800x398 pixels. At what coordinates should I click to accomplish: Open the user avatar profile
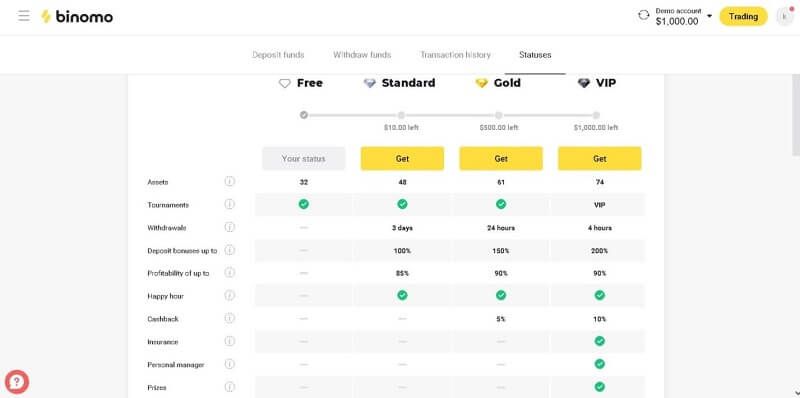[x=785, y=16]
